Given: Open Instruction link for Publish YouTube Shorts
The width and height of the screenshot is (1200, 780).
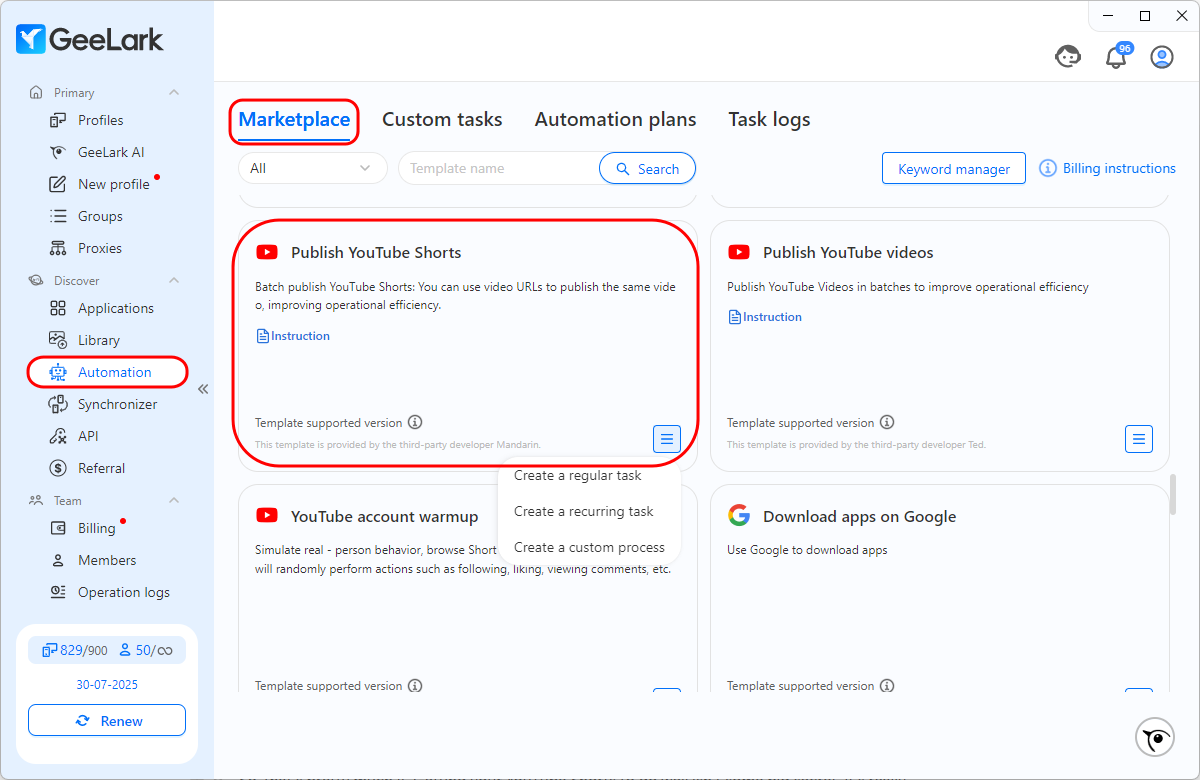Looking at the screenshot, I should click(293, 336).
